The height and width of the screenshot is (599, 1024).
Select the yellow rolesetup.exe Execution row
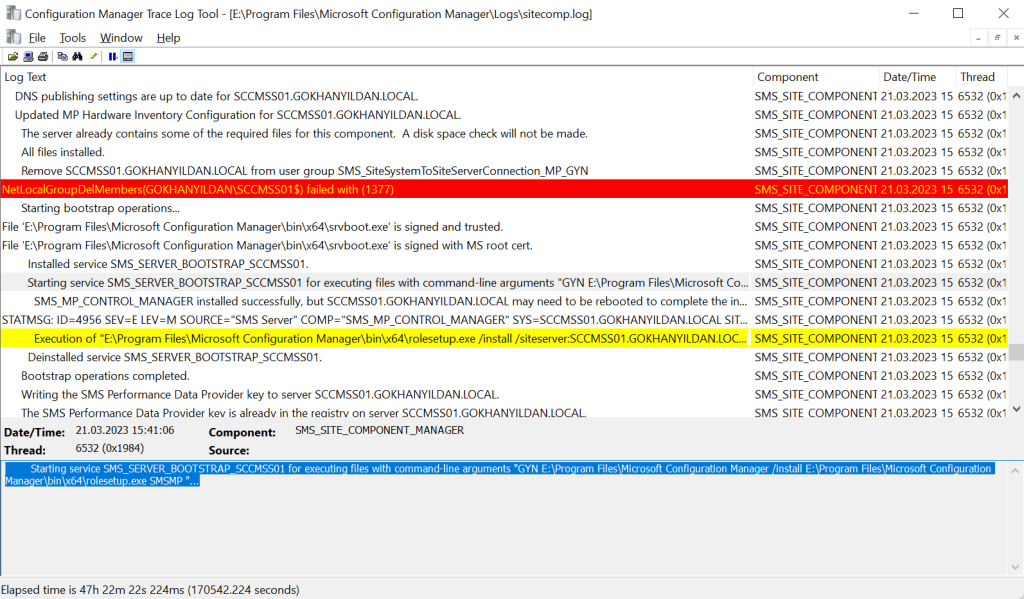point(504,338)
